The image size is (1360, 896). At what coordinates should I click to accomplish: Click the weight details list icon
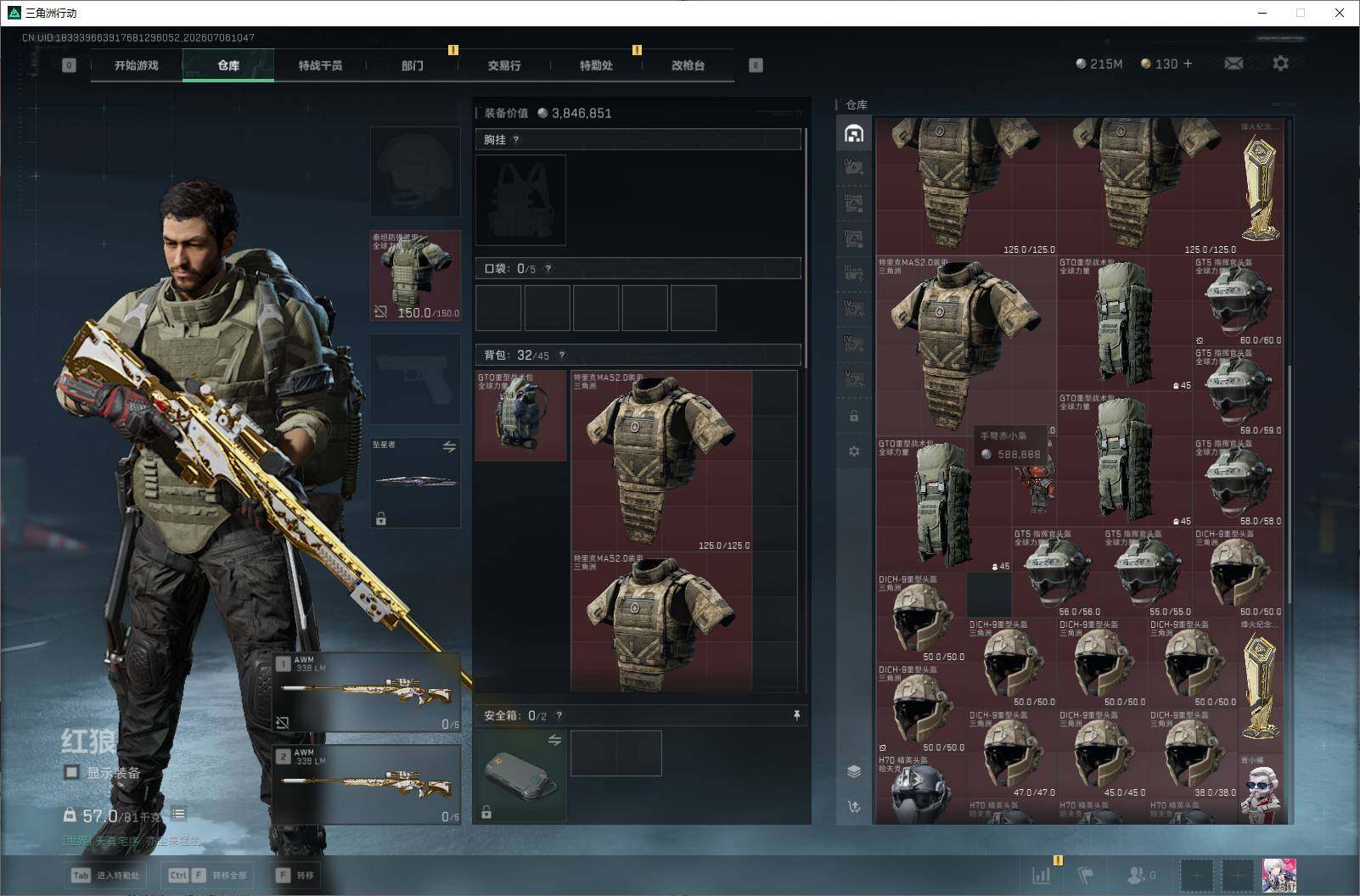pyautogui.click(x=178, y=815)
